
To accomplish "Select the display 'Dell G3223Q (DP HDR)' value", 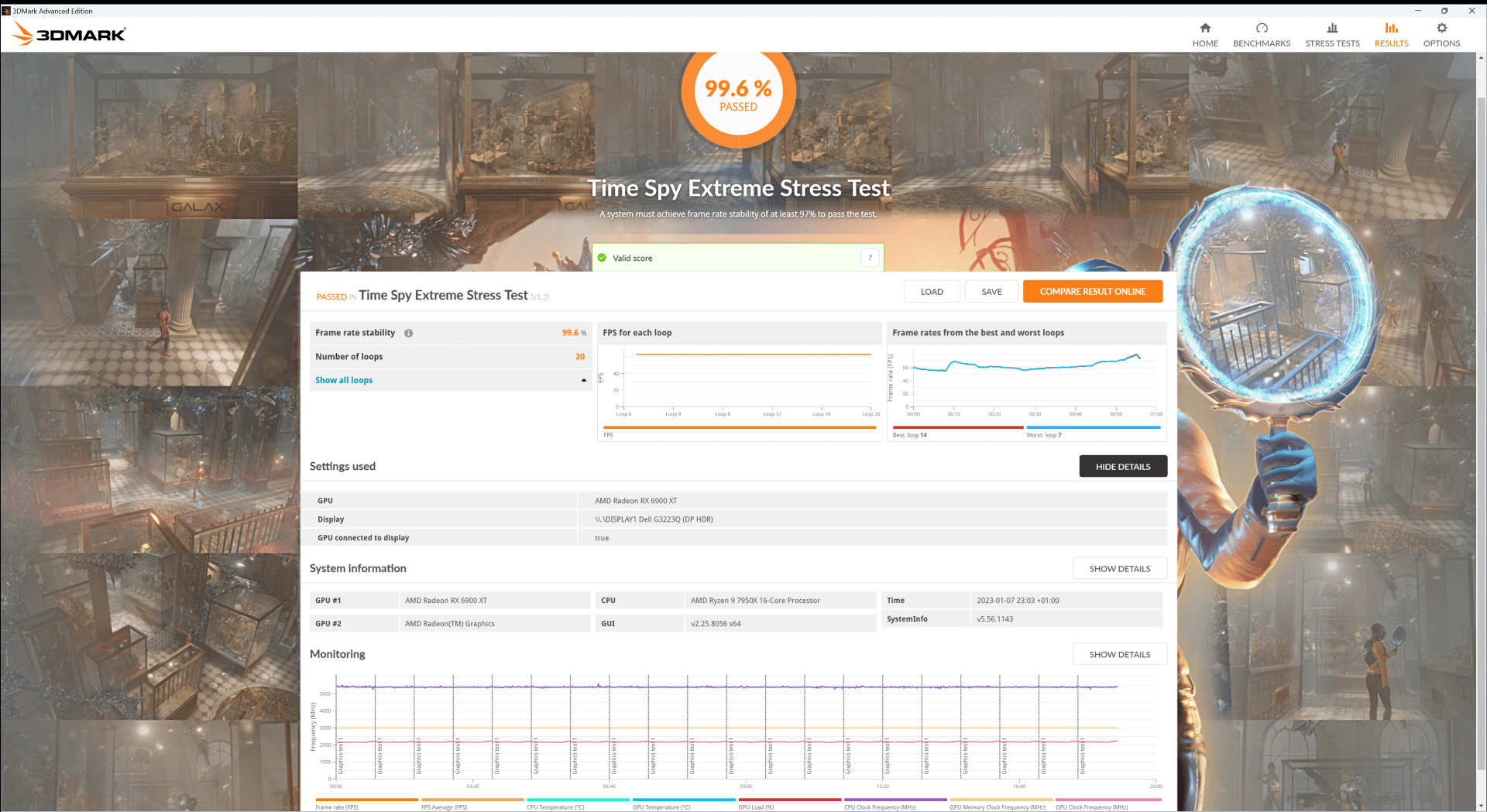I will [675, 519].
